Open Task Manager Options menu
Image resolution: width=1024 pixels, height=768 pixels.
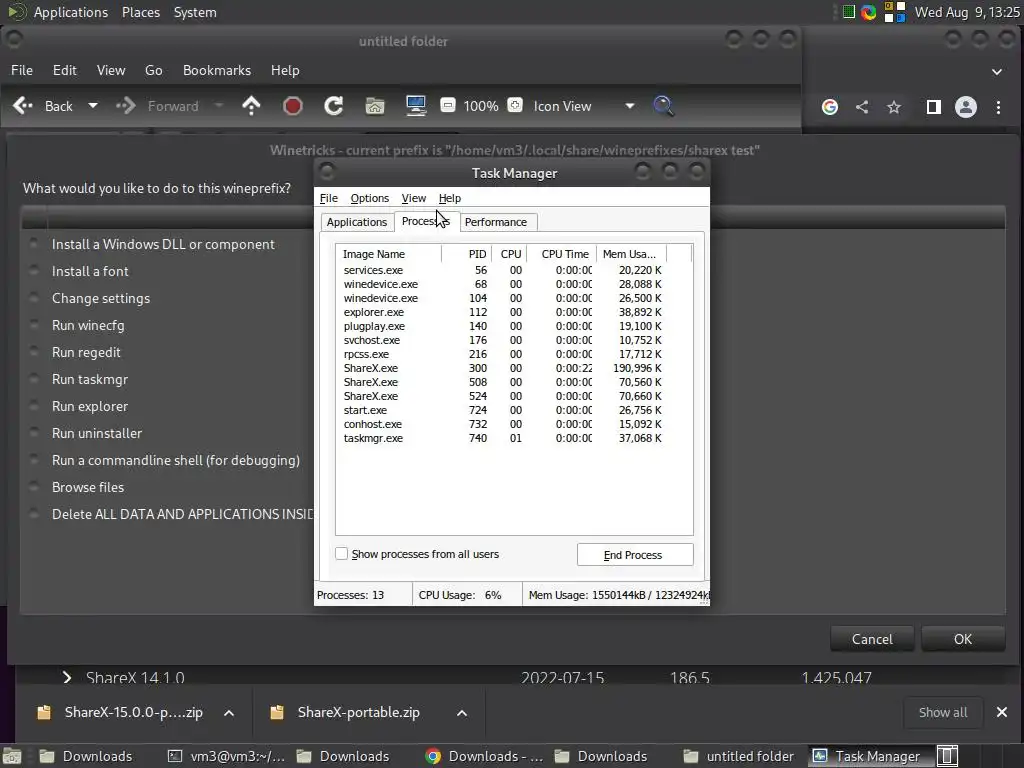click(370, 198)
